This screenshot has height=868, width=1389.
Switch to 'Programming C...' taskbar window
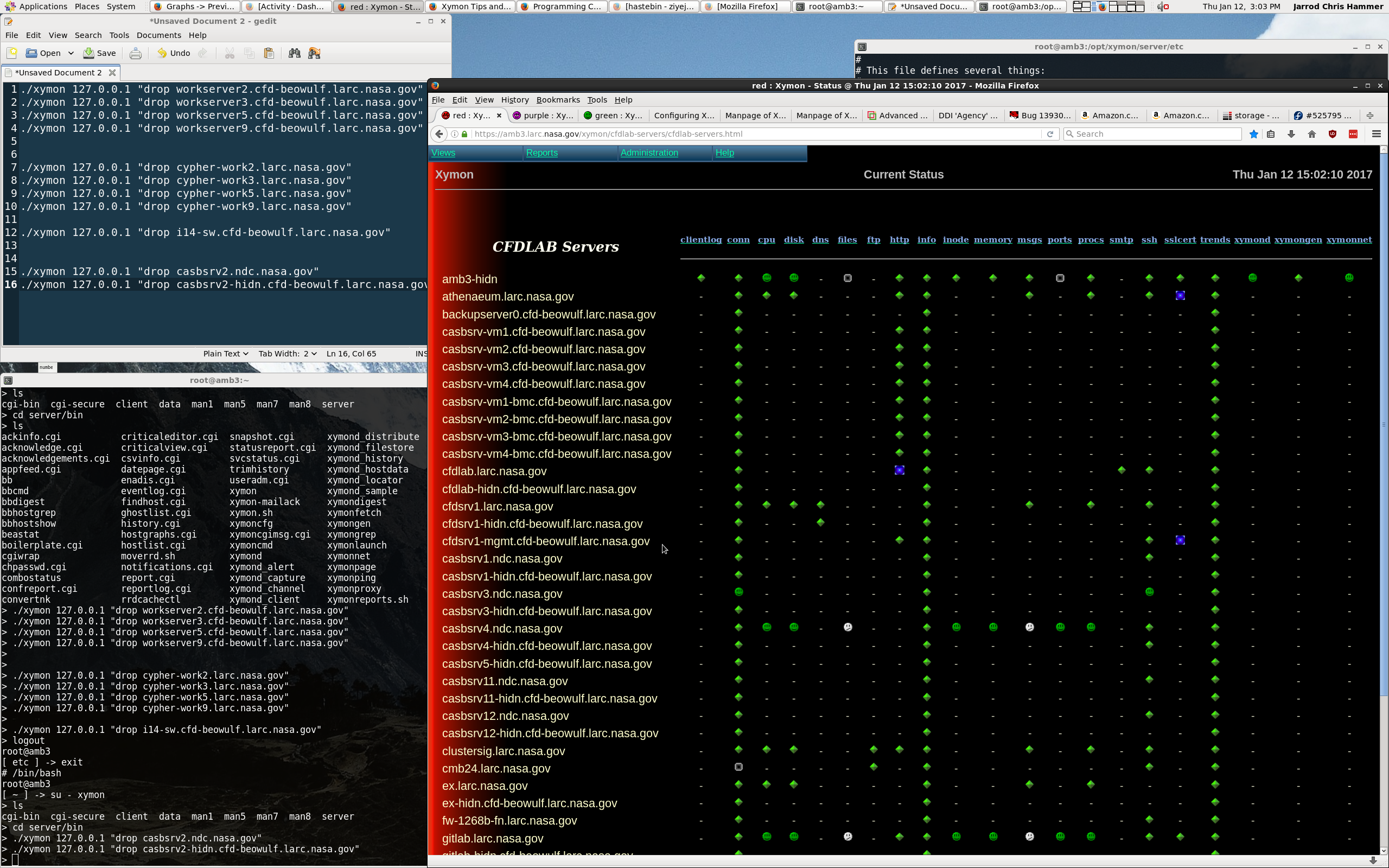(x=562, y=7)
